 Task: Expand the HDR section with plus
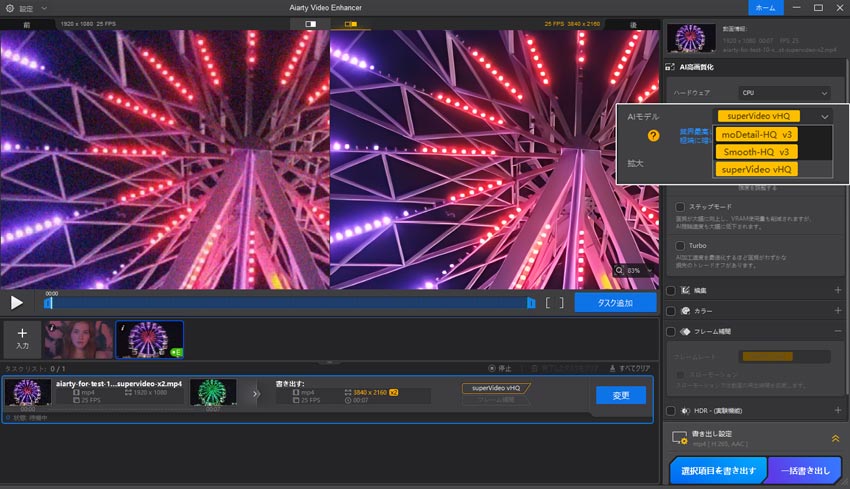838,410
